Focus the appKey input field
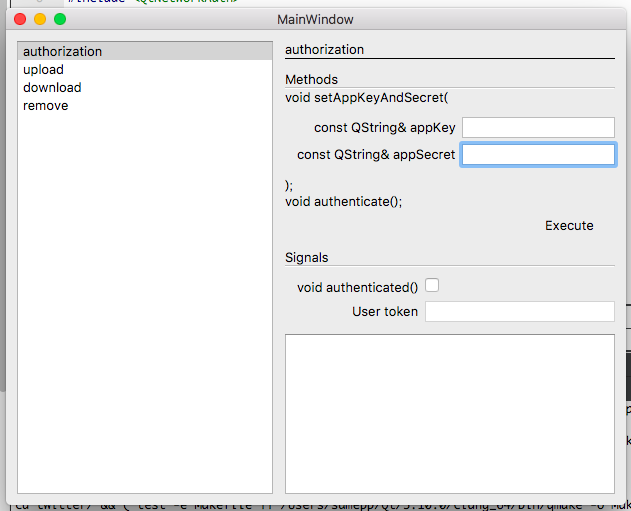Screen dimensions: 631x511 click(x=538, y=128)
